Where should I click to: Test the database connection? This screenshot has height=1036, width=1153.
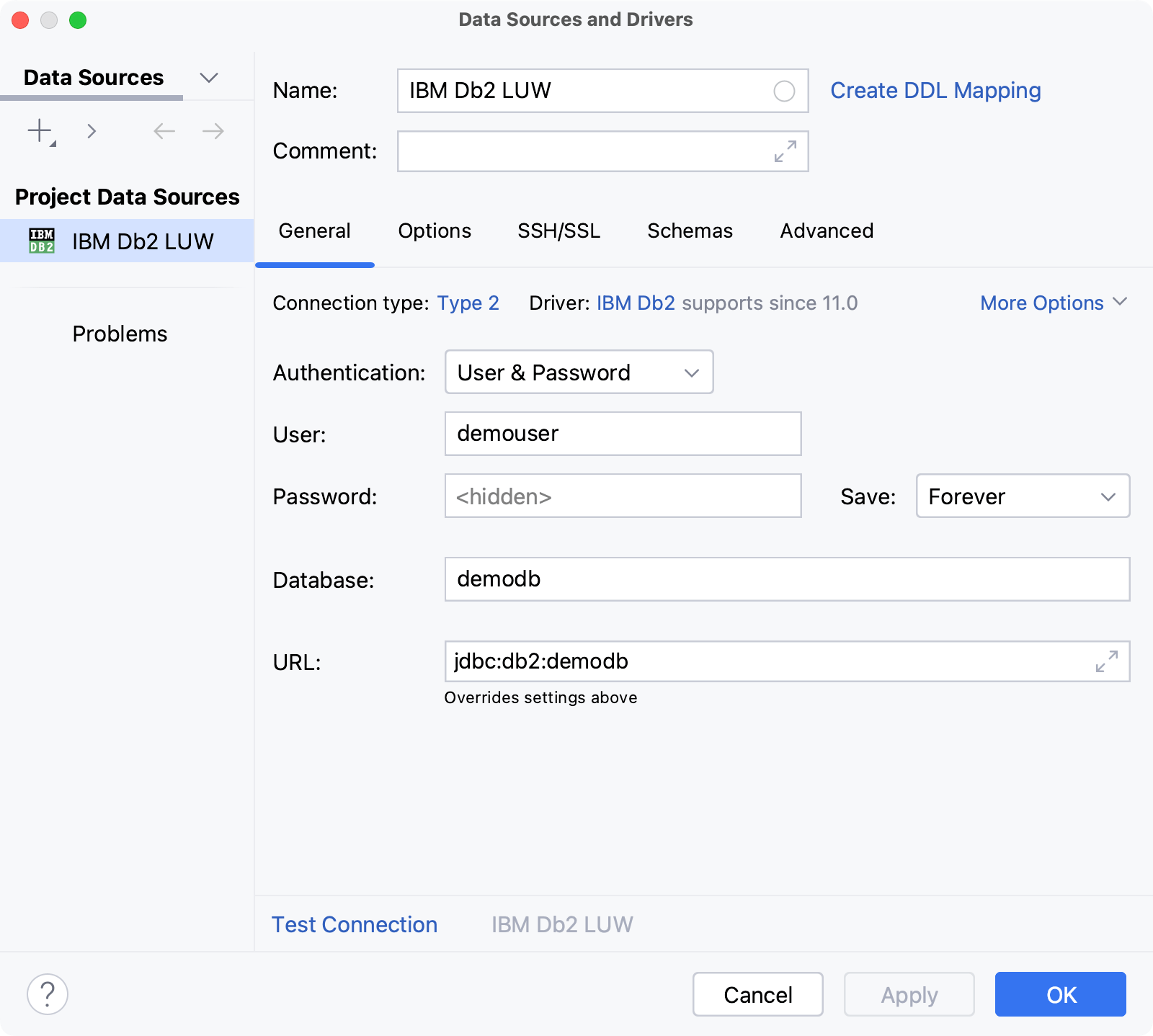354,924
